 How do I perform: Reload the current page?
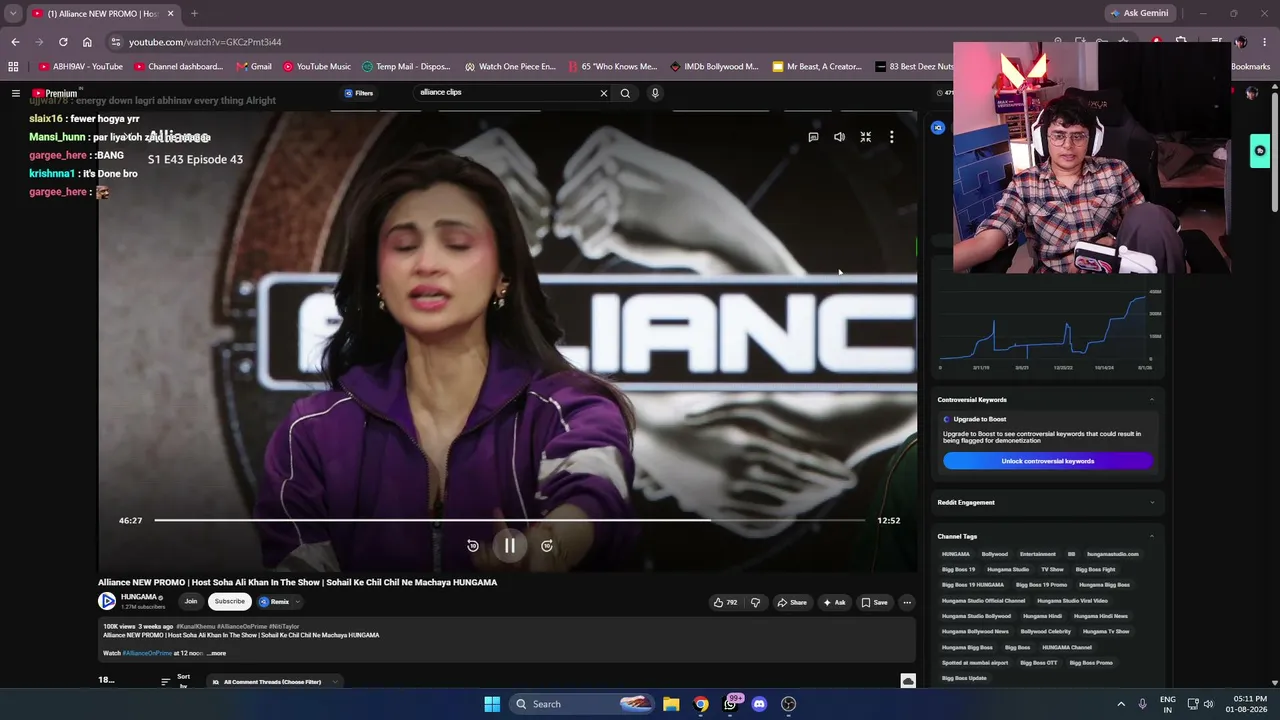pyautogui.click(x=63, y=42)
